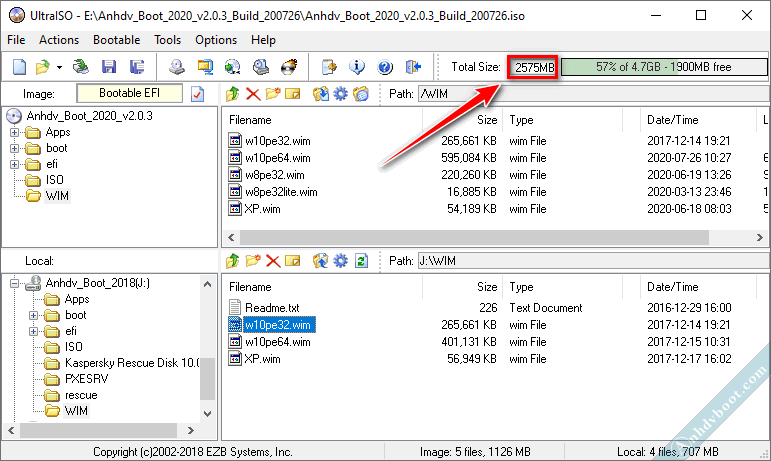The width and height of the screenshot is (771, 461).
Task: Open the Help menu
Action: pos(263,40)
